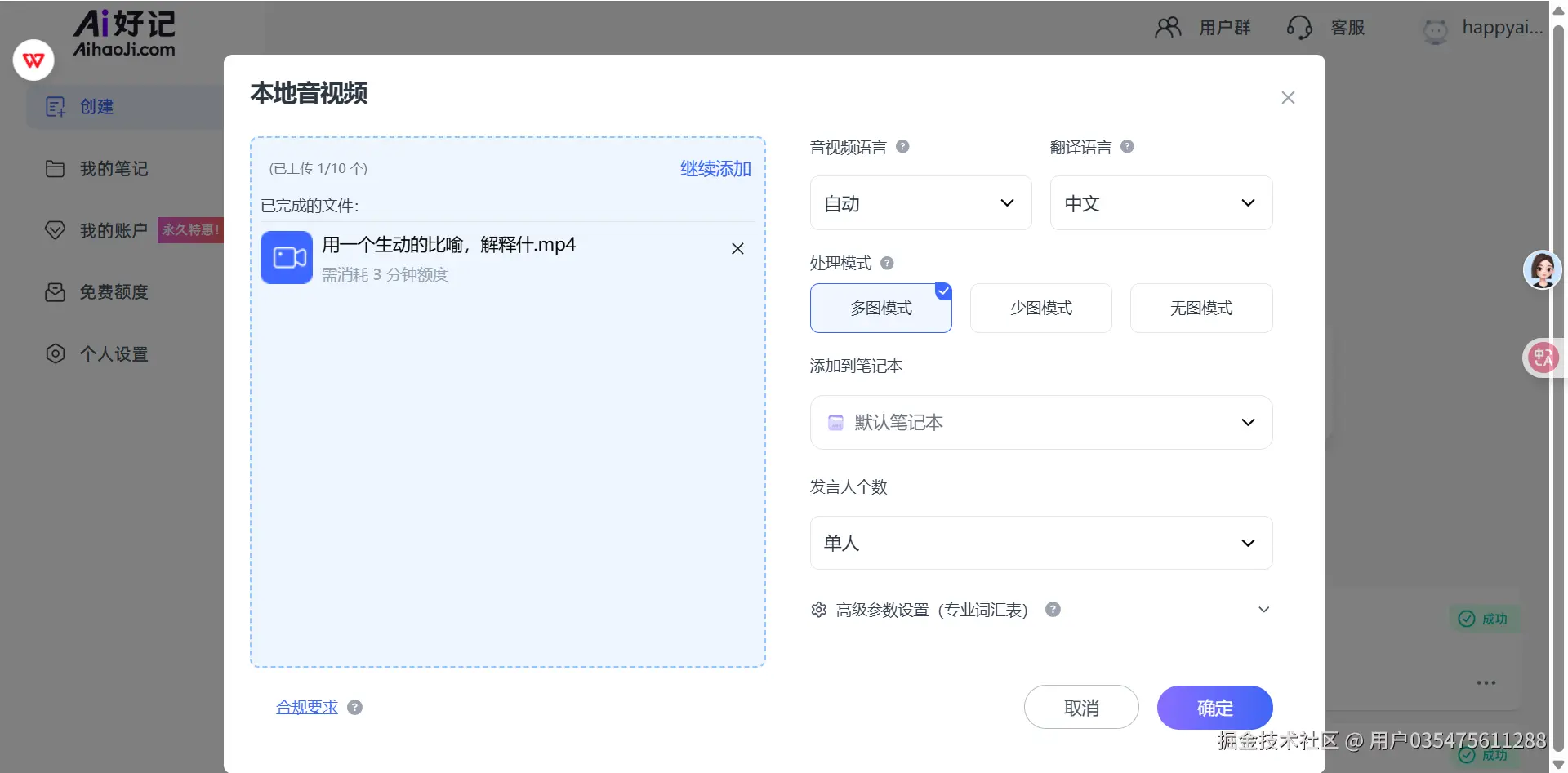Viewport: 1568px width, 773px height.
Task: Click the customer service headset icon
Action: pyautogui.click(x=1299, y=28)
